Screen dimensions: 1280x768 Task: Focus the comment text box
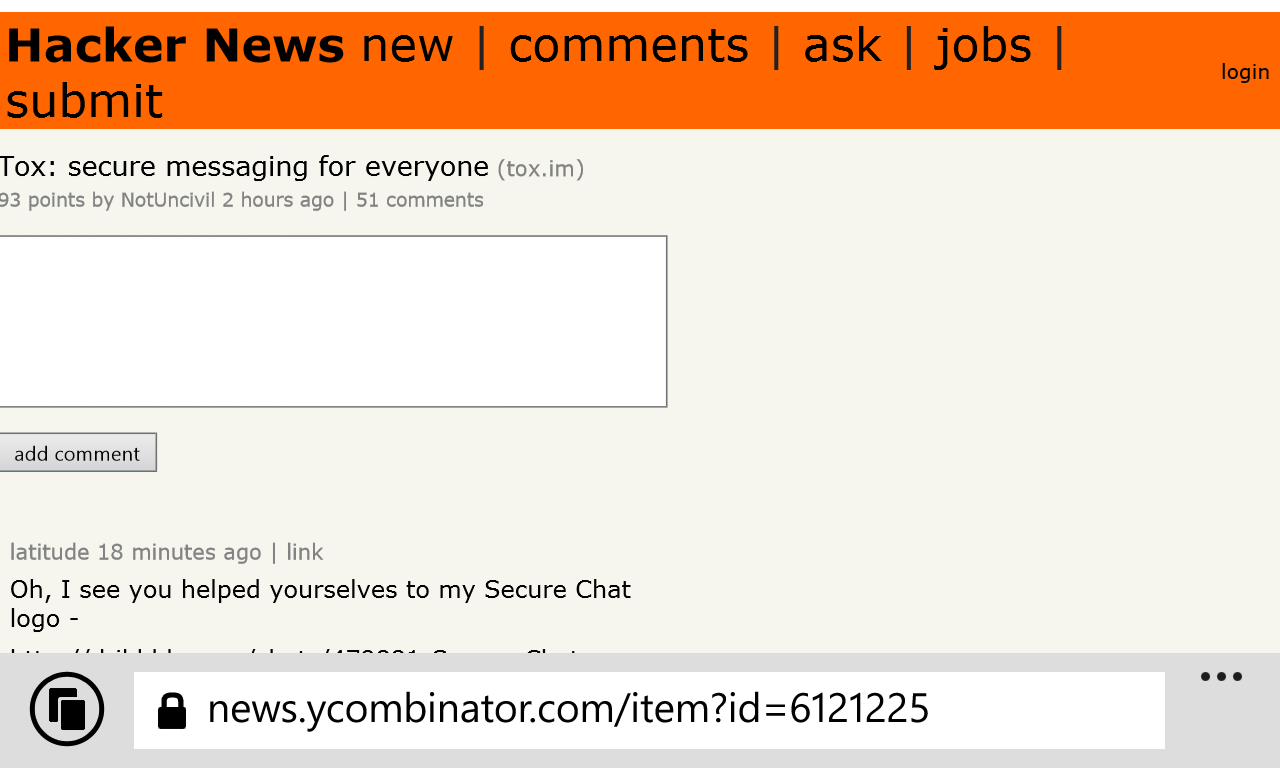332,321
